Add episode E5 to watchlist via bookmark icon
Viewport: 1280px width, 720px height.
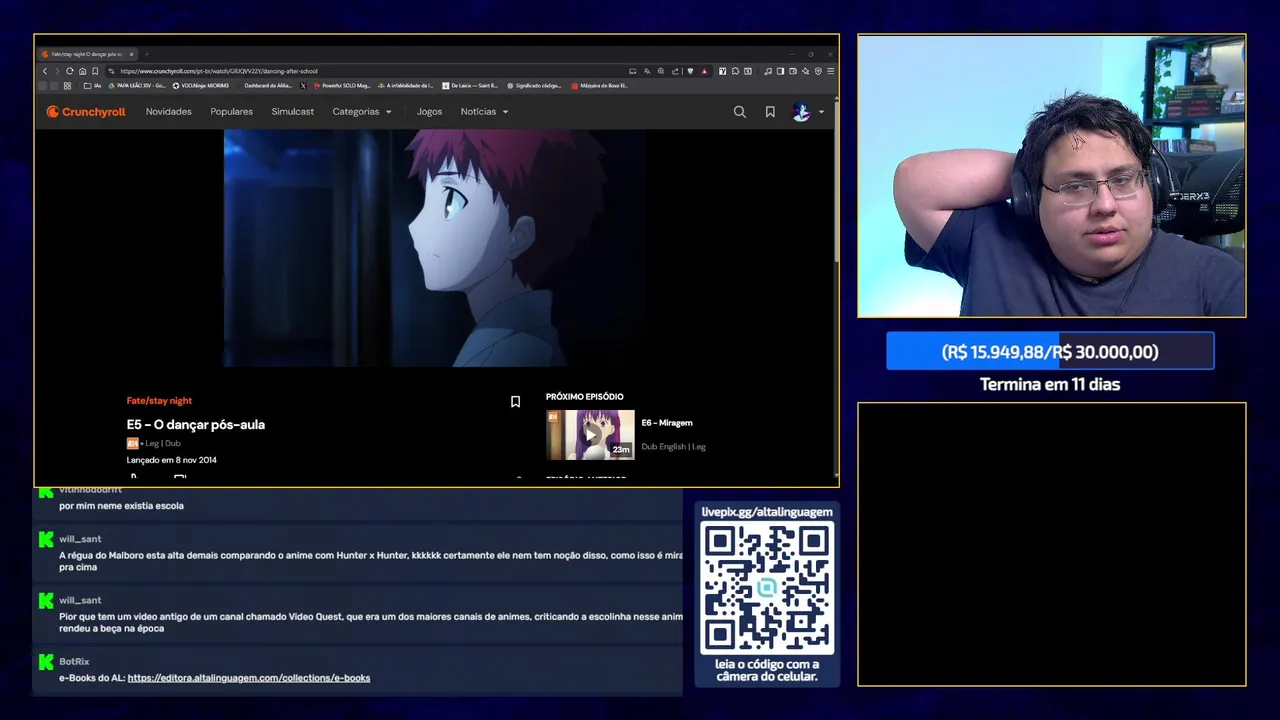point(515,401)
